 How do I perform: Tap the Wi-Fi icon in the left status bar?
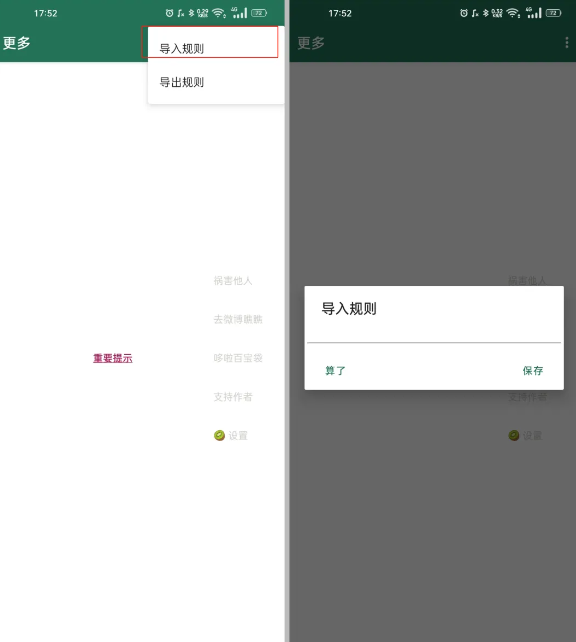point(219,13)
